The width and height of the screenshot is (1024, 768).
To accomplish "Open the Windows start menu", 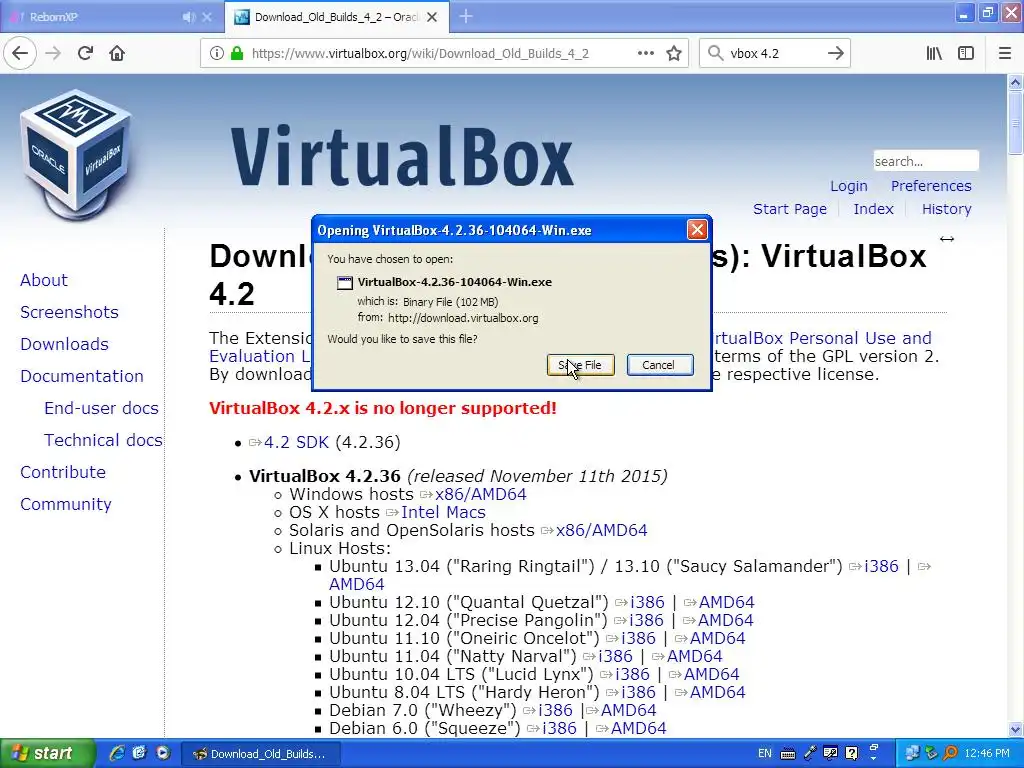I will tap(47, 754).
